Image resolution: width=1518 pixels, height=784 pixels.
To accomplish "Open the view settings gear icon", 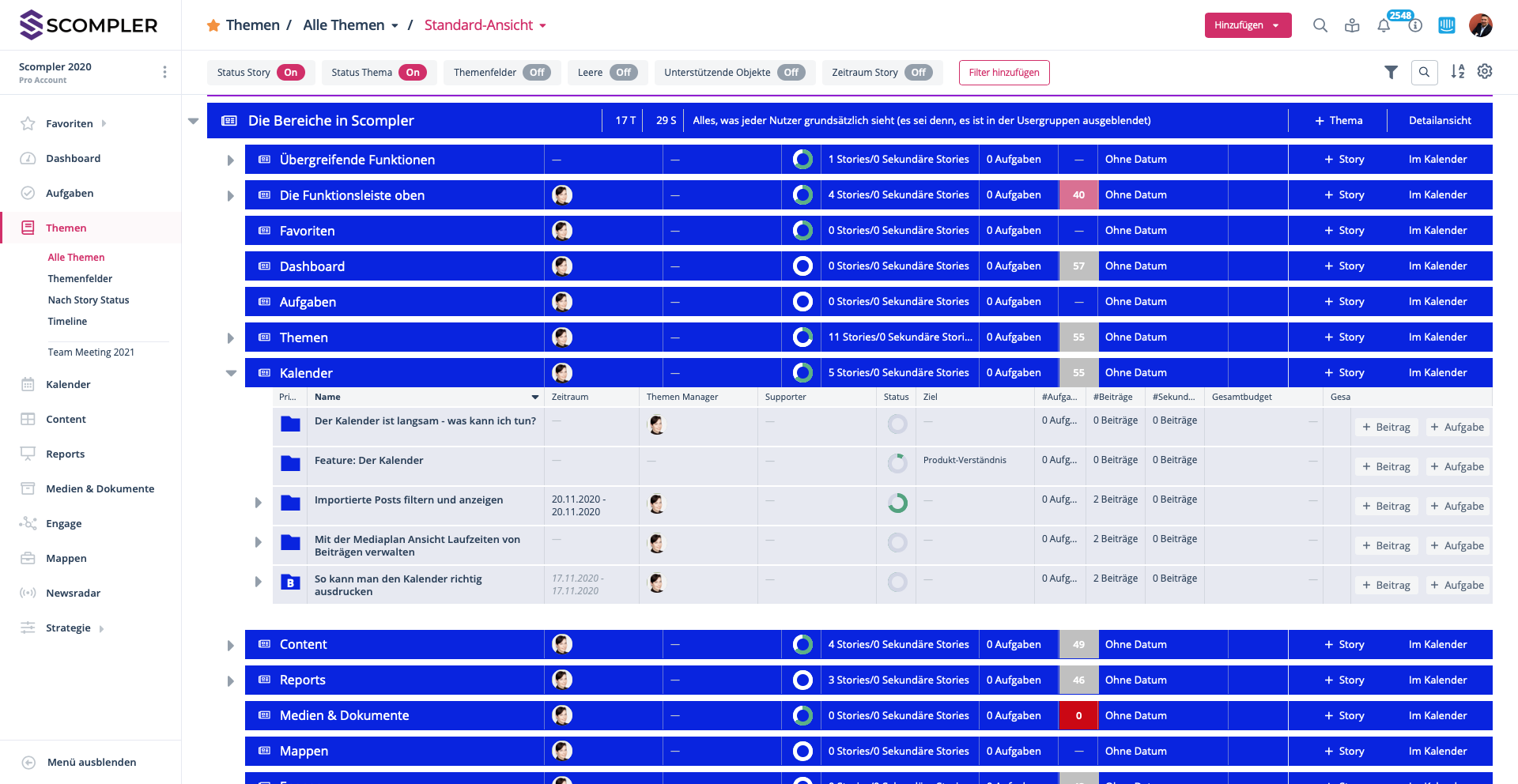I will pyautogui.click(x=1485, y=72).
